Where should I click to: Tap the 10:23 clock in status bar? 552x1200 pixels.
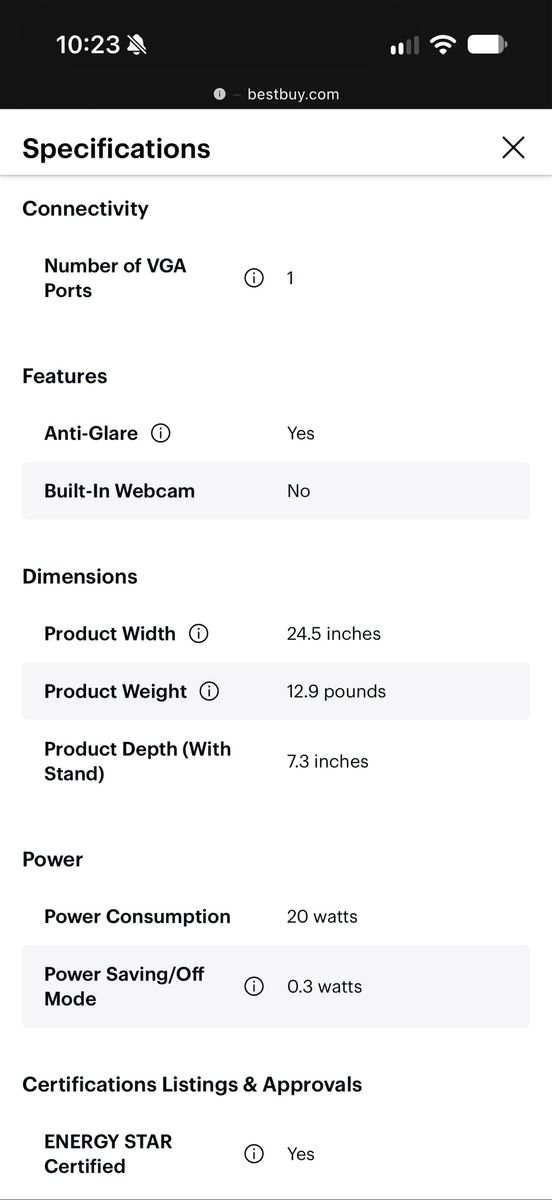point(88,45)
